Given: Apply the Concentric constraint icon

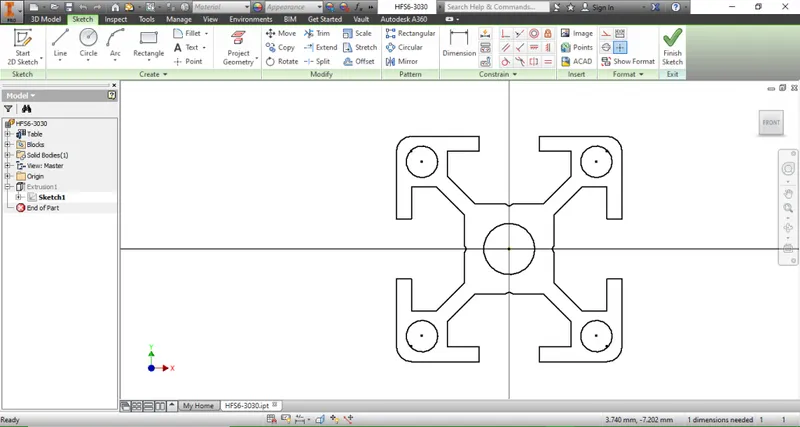Looking at the screenshot, I should (x=534, y=34).
